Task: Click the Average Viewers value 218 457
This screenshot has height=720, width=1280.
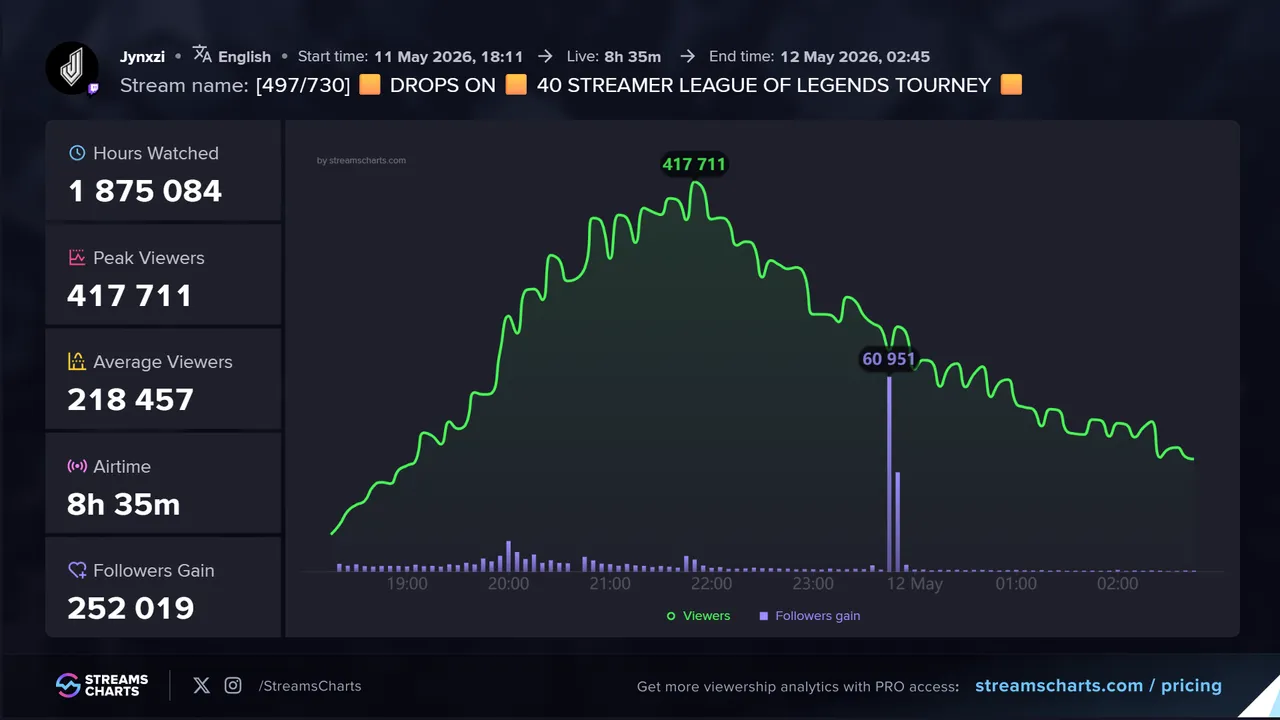Action: click(131, 400)
